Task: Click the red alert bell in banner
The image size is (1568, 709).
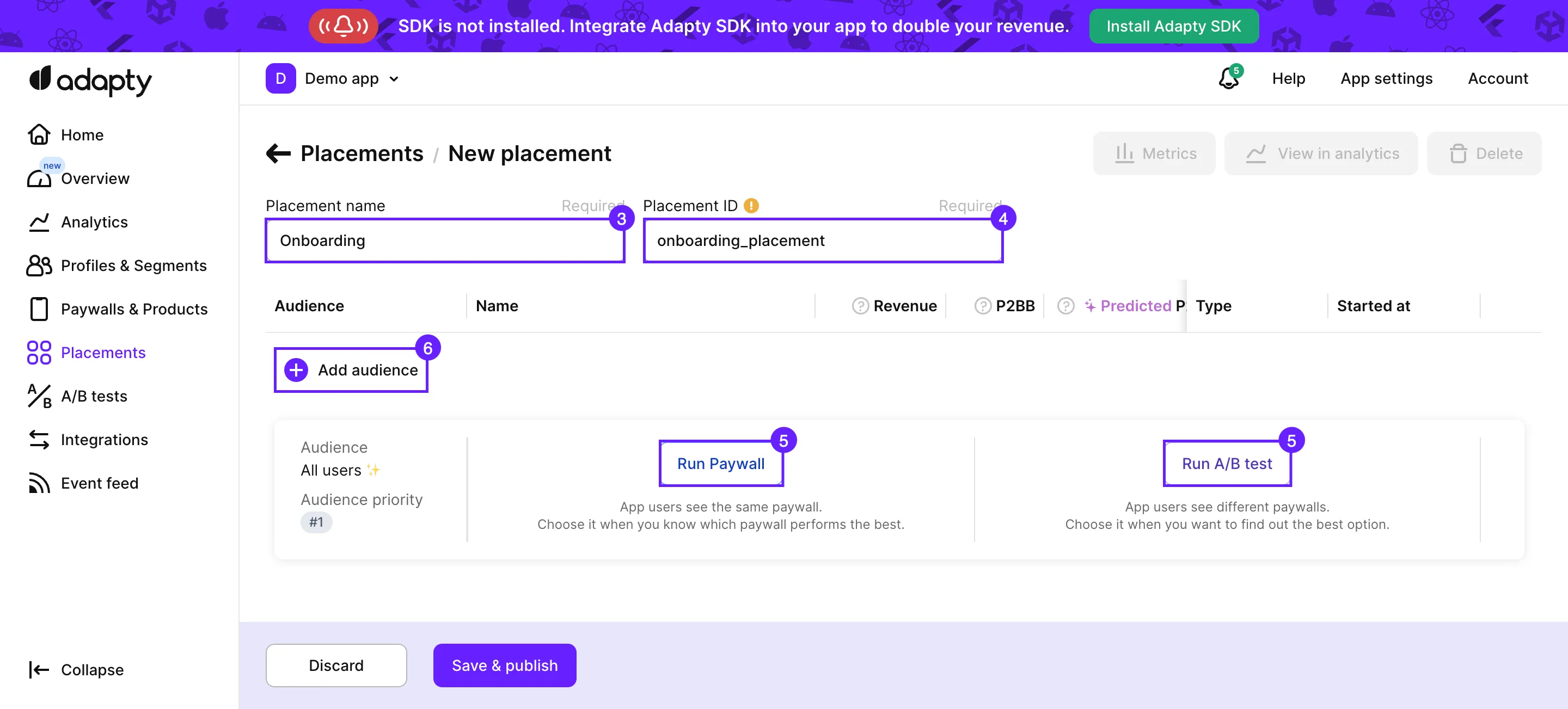Action: [x=344, y=26]
